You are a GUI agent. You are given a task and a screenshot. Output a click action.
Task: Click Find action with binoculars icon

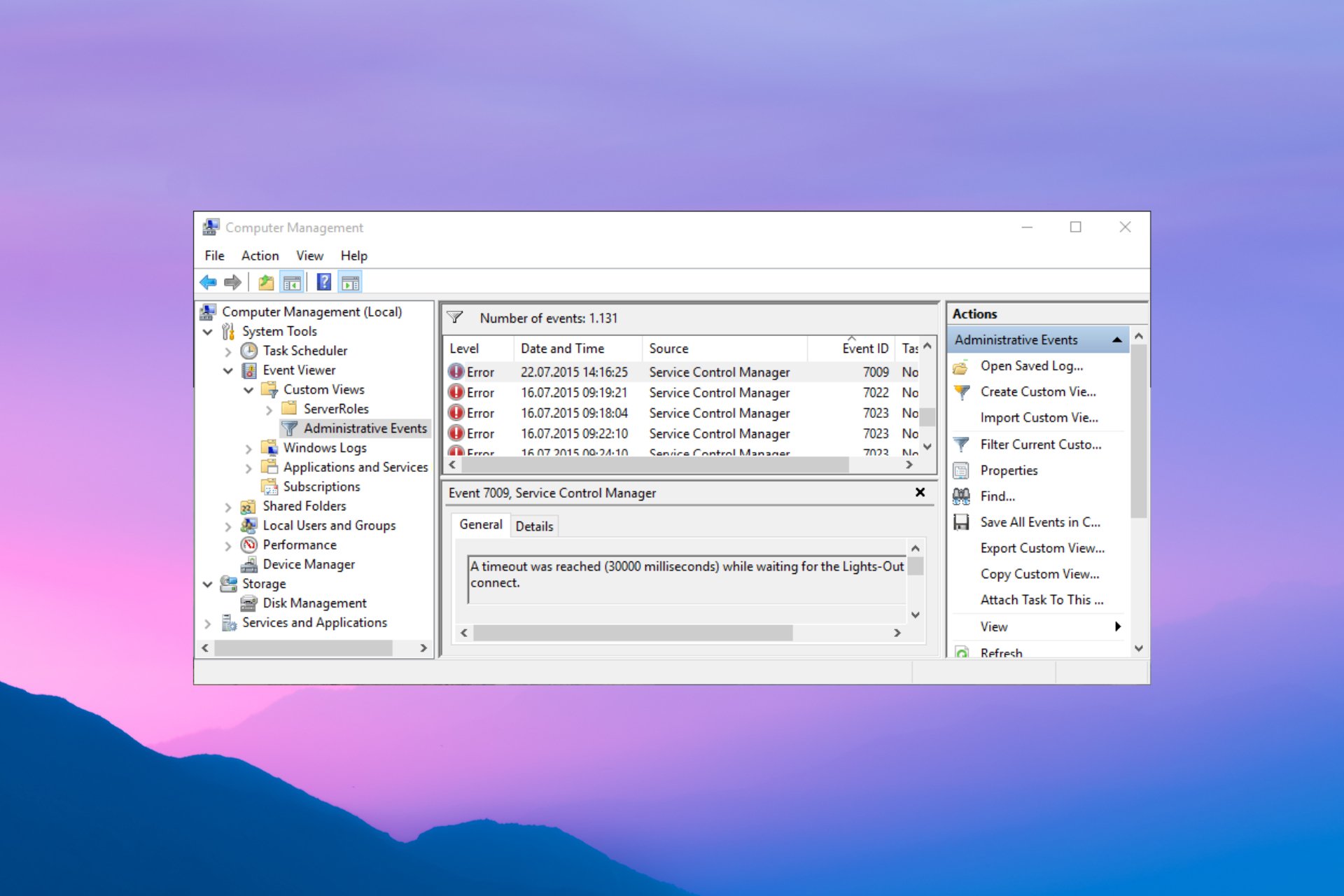click(997, 496)
